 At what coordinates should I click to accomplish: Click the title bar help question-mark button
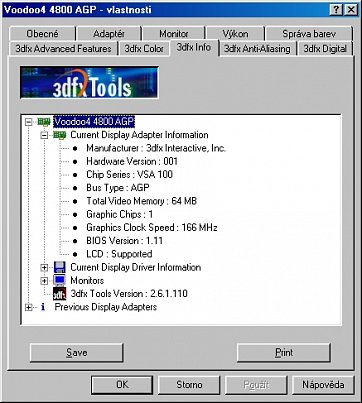point(337,10)
